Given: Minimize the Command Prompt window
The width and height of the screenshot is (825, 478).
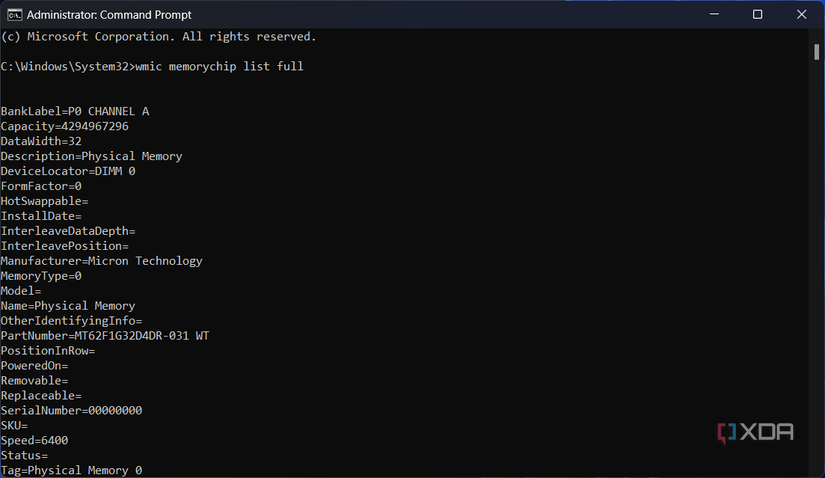Looking at the screenshot, I should pyautogui.click(x=714, y=14).
